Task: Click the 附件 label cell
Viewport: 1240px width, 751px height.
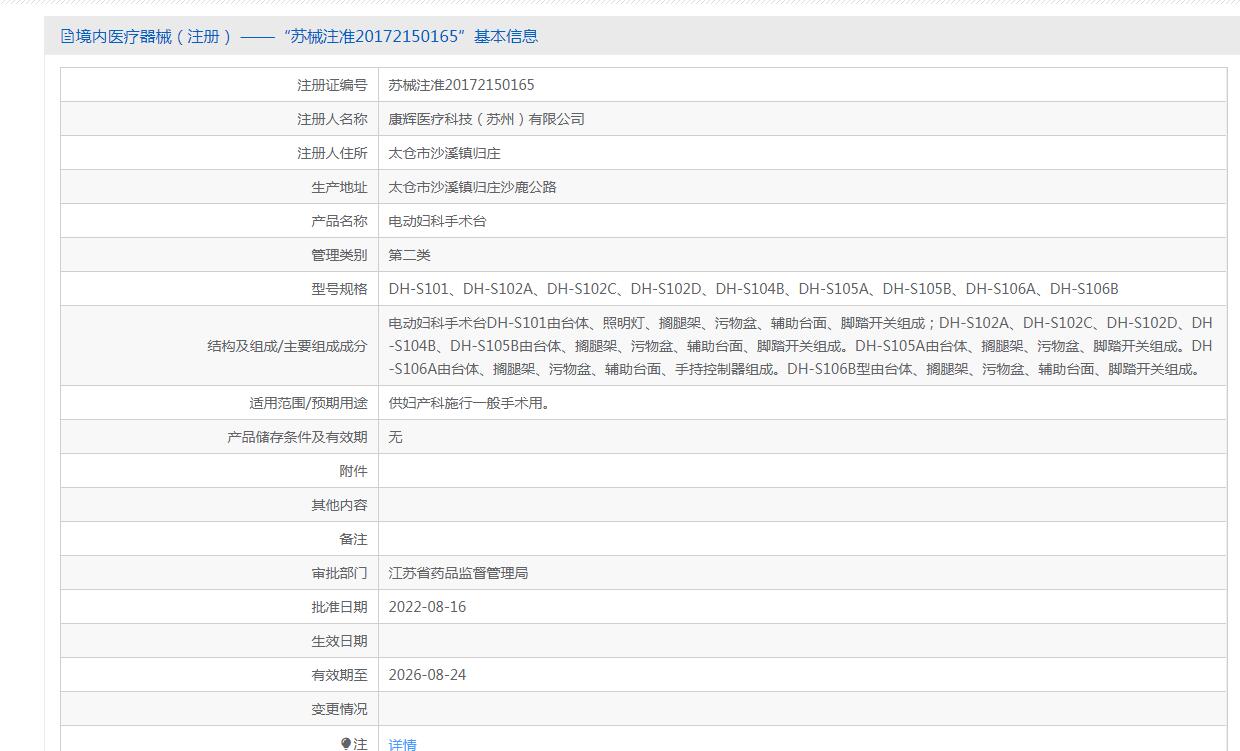Action: click(x=220, y=471)
